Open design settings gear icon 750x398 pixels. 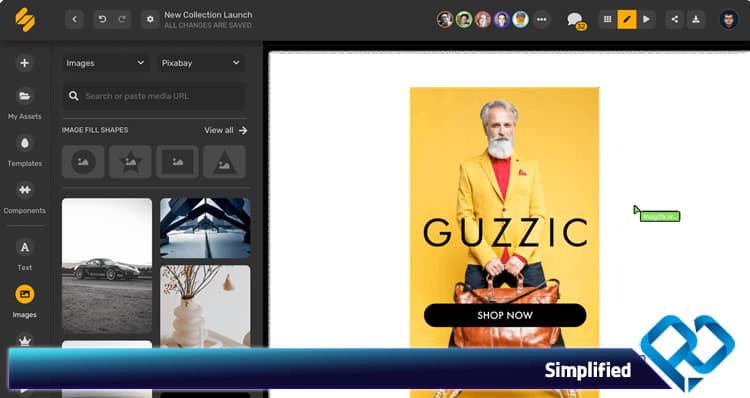[150, 19]
